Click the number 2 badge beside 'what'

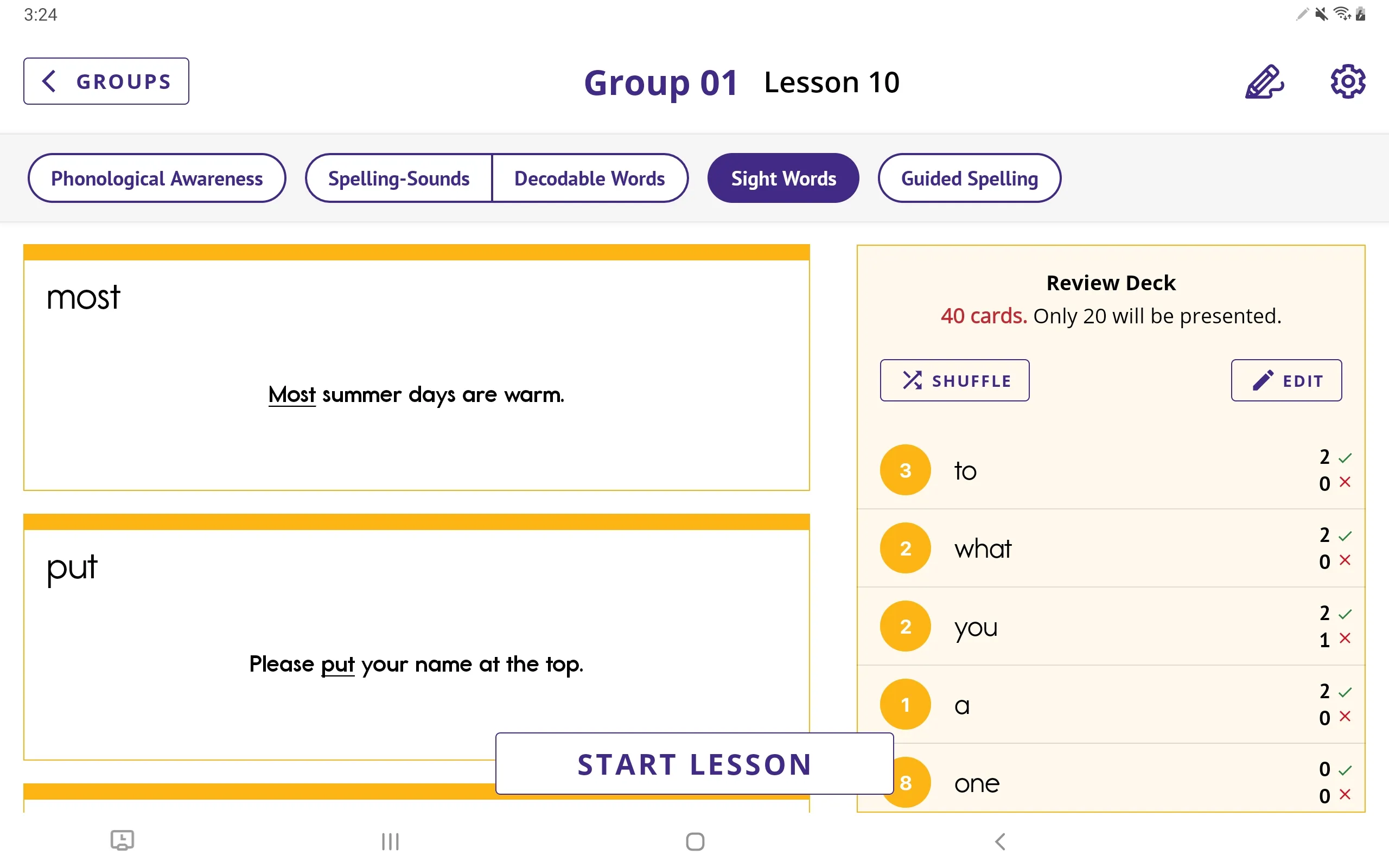pyautogui.click(x=905, y=548)
